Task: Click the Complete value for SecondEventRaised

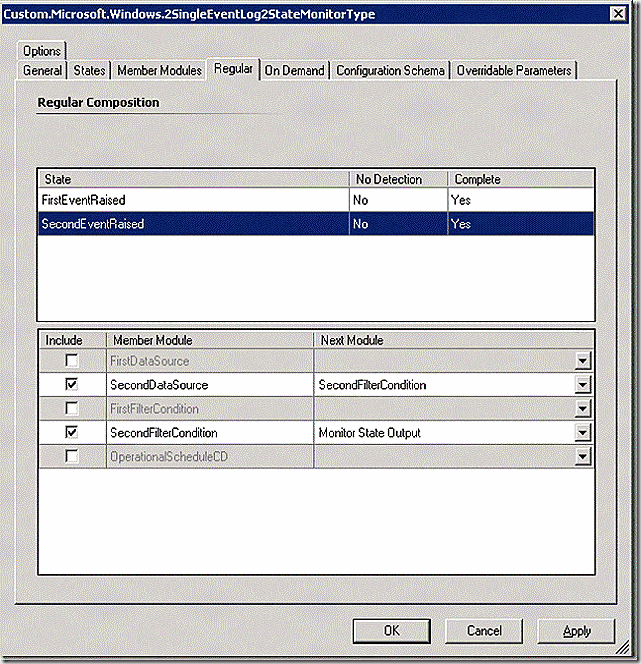Action: click(461, 224)
